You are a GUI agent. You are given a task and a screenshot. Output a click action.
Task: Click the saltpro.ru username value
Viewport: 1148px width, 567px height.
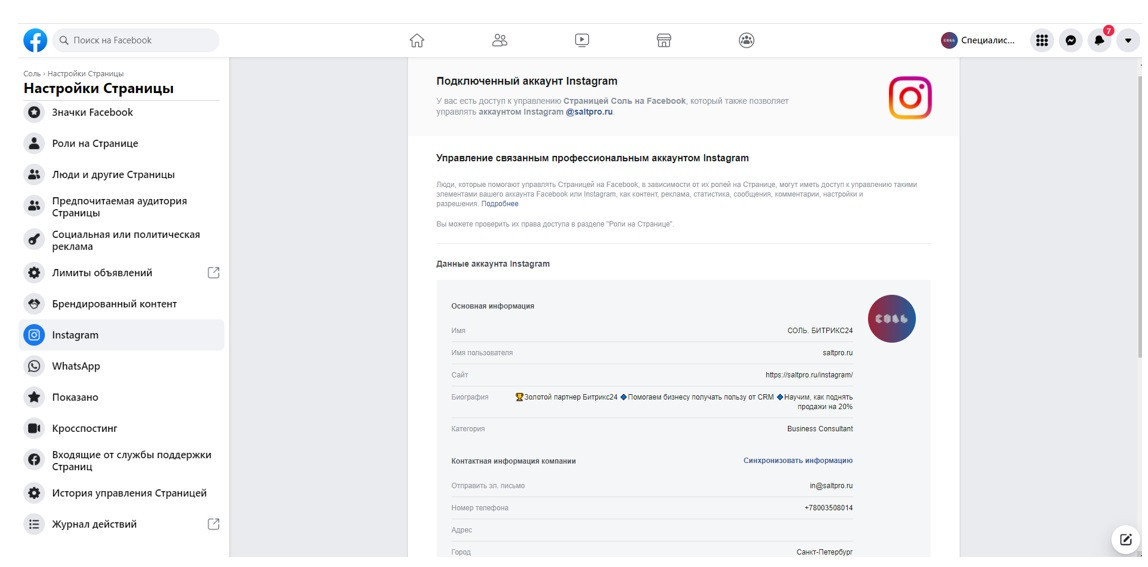point(838,353)
